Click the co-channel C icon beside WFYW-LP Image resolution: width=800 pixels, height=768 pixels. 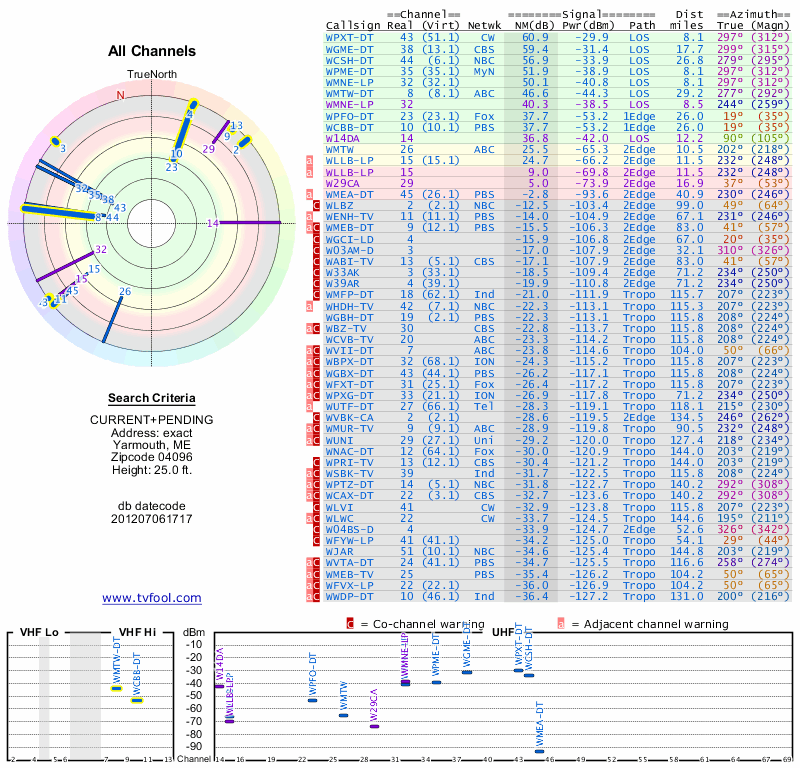[x=316, y=540]
